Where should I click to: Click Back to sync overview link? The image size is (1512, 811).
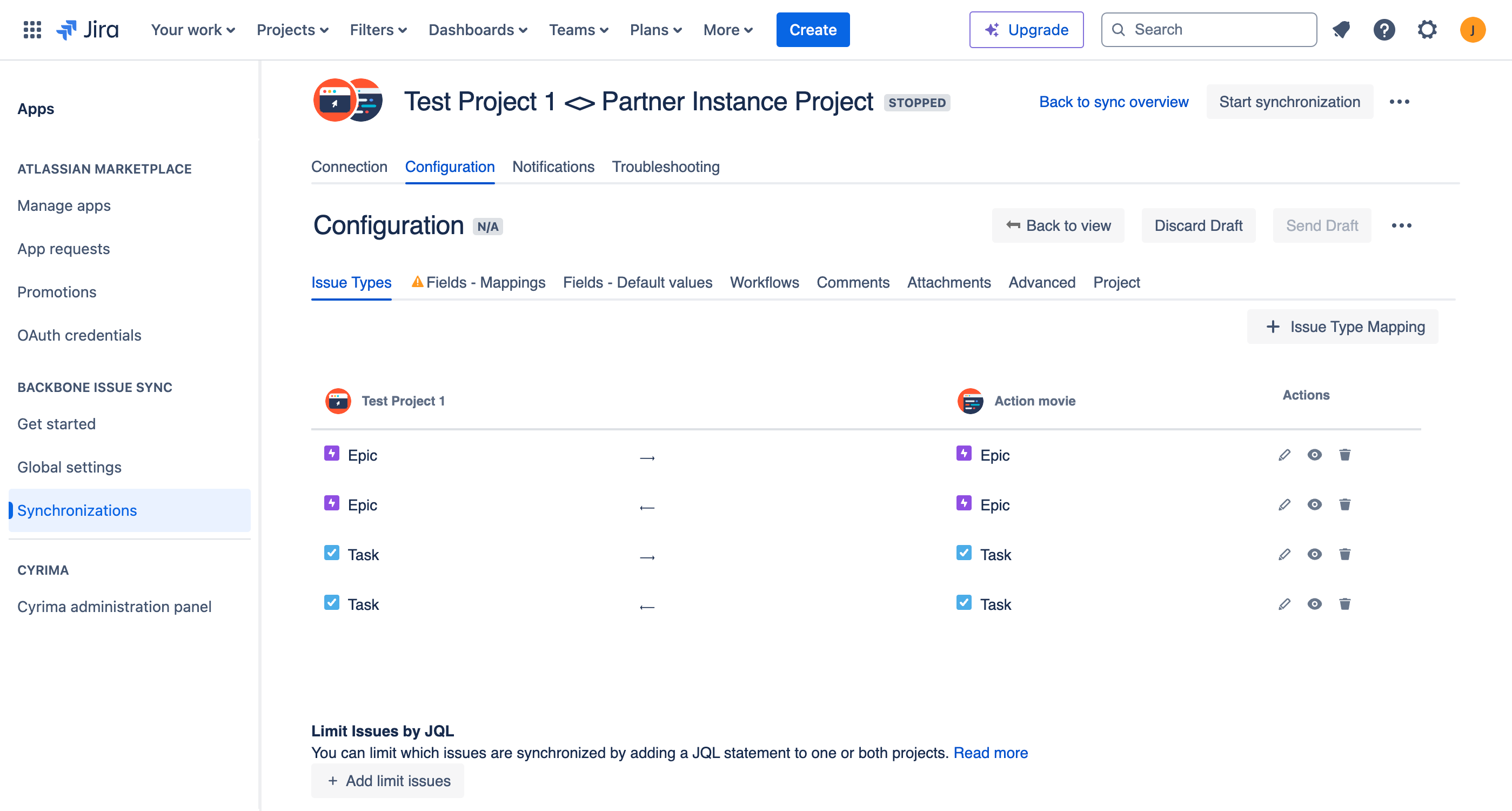click(1113, 102)
